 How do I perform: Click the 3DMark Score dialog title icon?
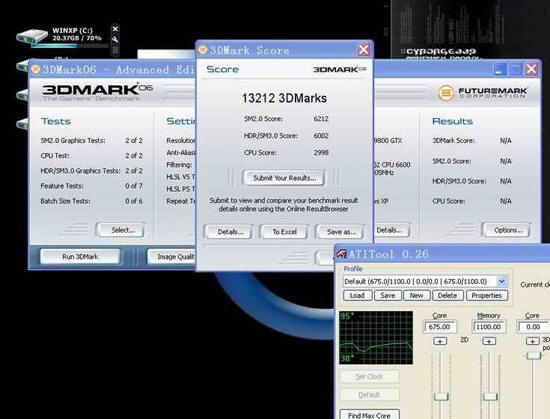pyautogui.click(x=203, y=50)
